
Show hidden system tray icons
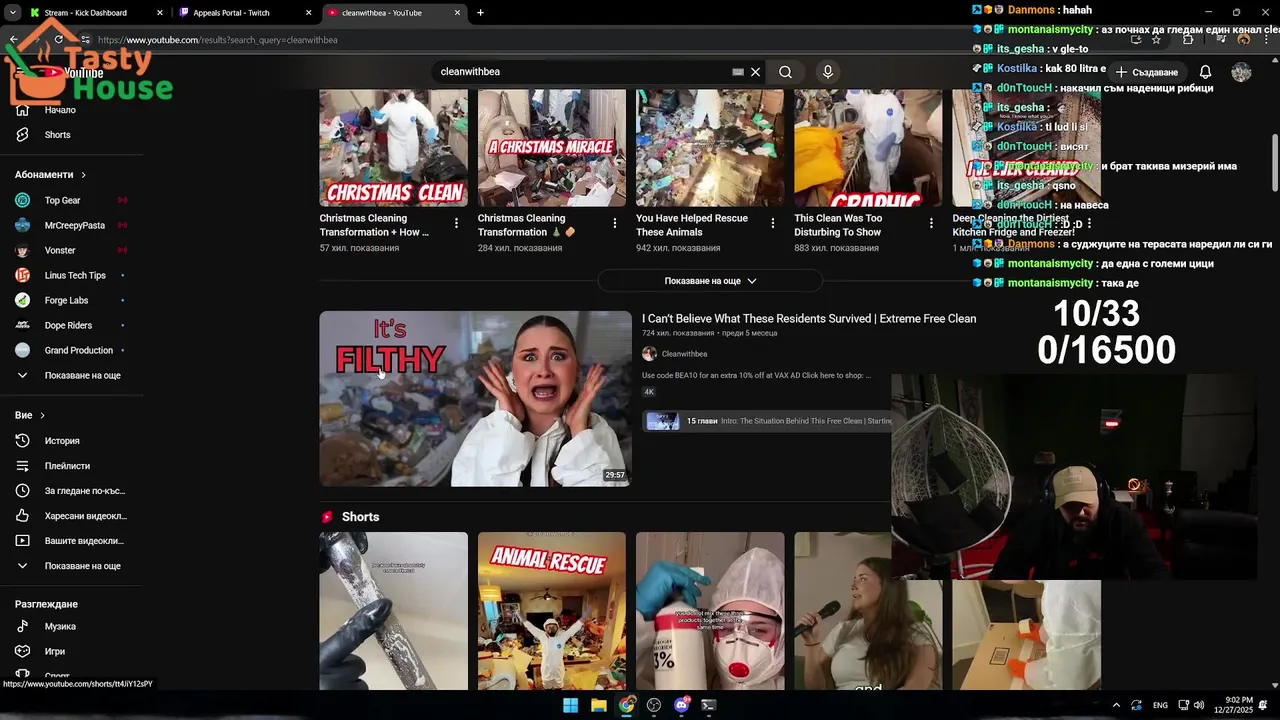point(1116,705)
